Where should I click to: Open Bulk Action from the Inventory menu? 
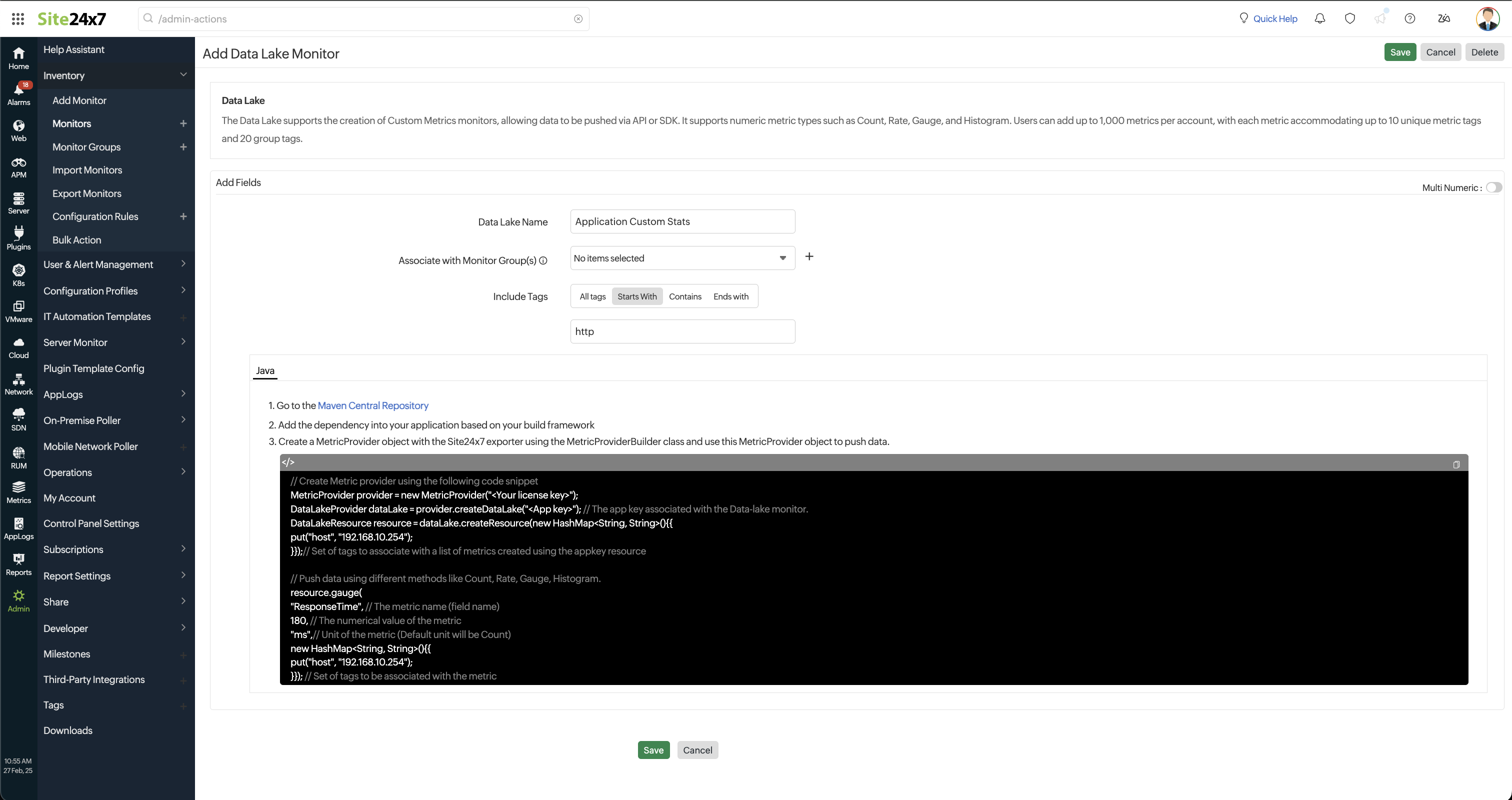[76, 239]
